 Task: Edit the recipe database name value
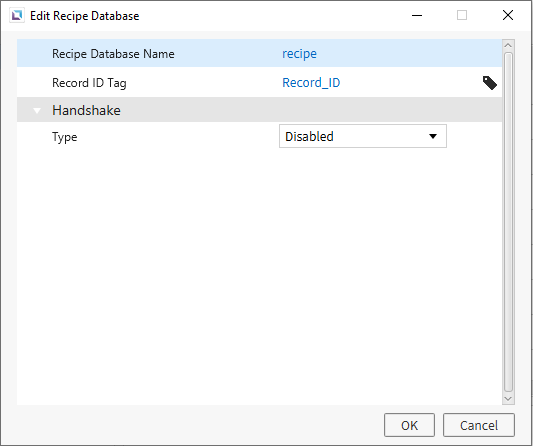pos(299,54)
